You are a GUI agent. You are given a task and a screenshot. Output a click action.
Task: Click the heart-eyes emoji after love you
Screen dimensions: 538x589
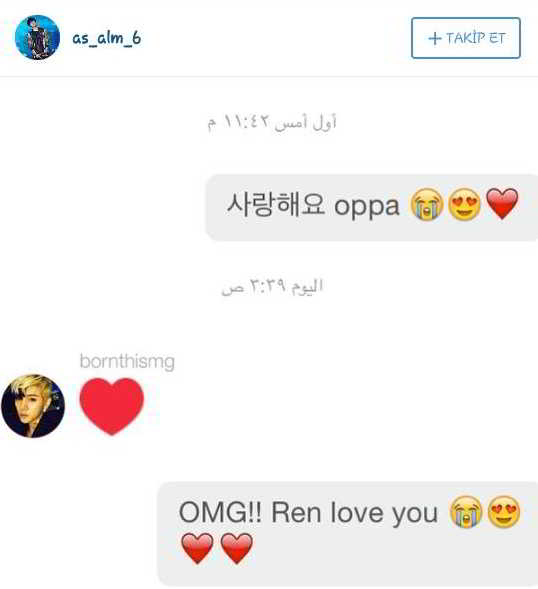point(504,512)
